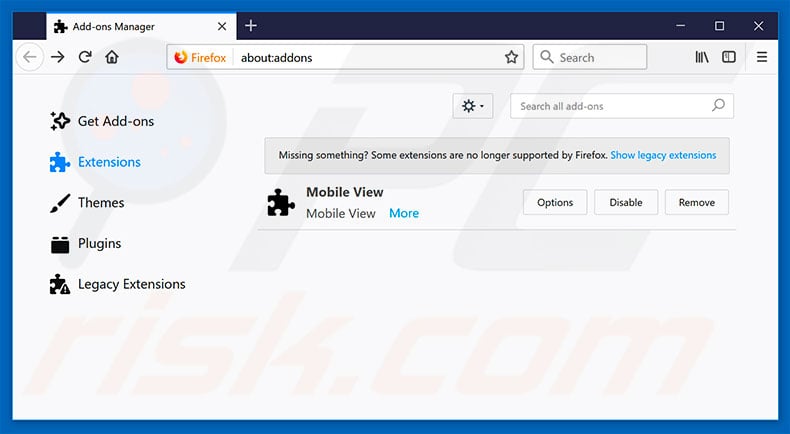This screenshot has height=434, width=790.
Task: Select the Add-ons Manager tab
Action: (141, 26)
